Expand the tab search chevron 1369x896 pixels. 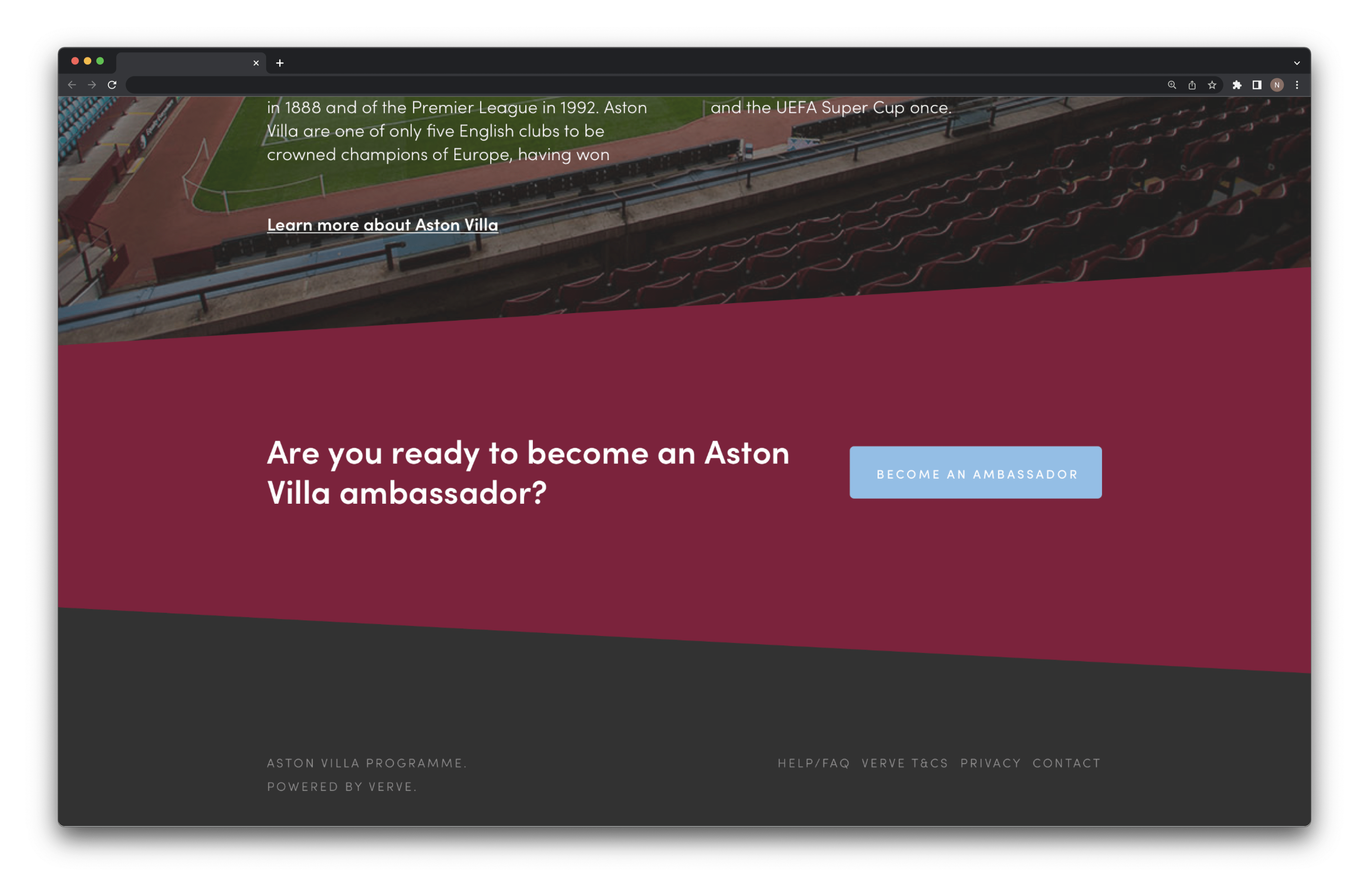pyautogui.click(x=1297, y=63)
